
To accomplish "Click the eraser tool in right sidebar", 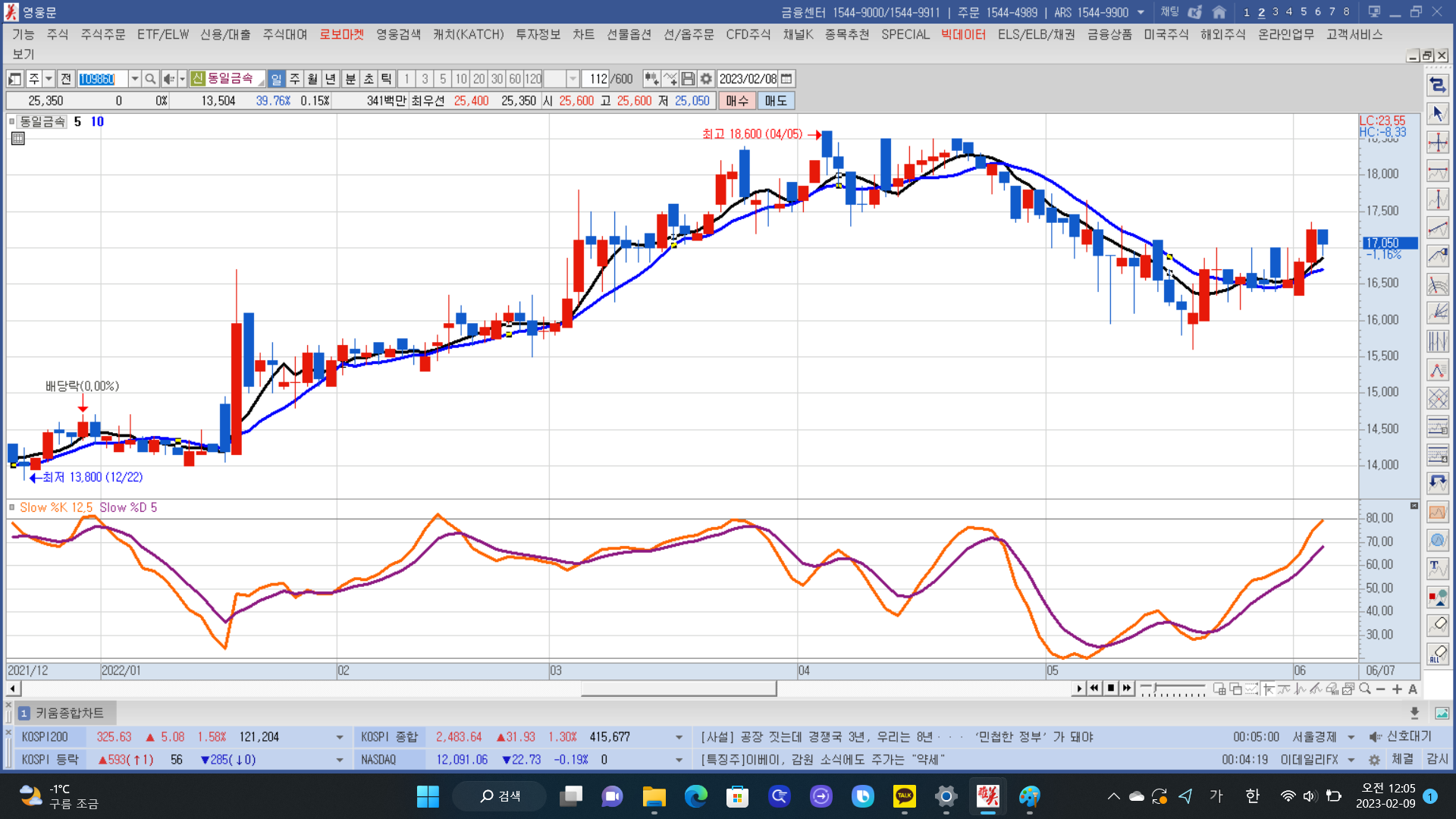I will (x=1438, y=626).
